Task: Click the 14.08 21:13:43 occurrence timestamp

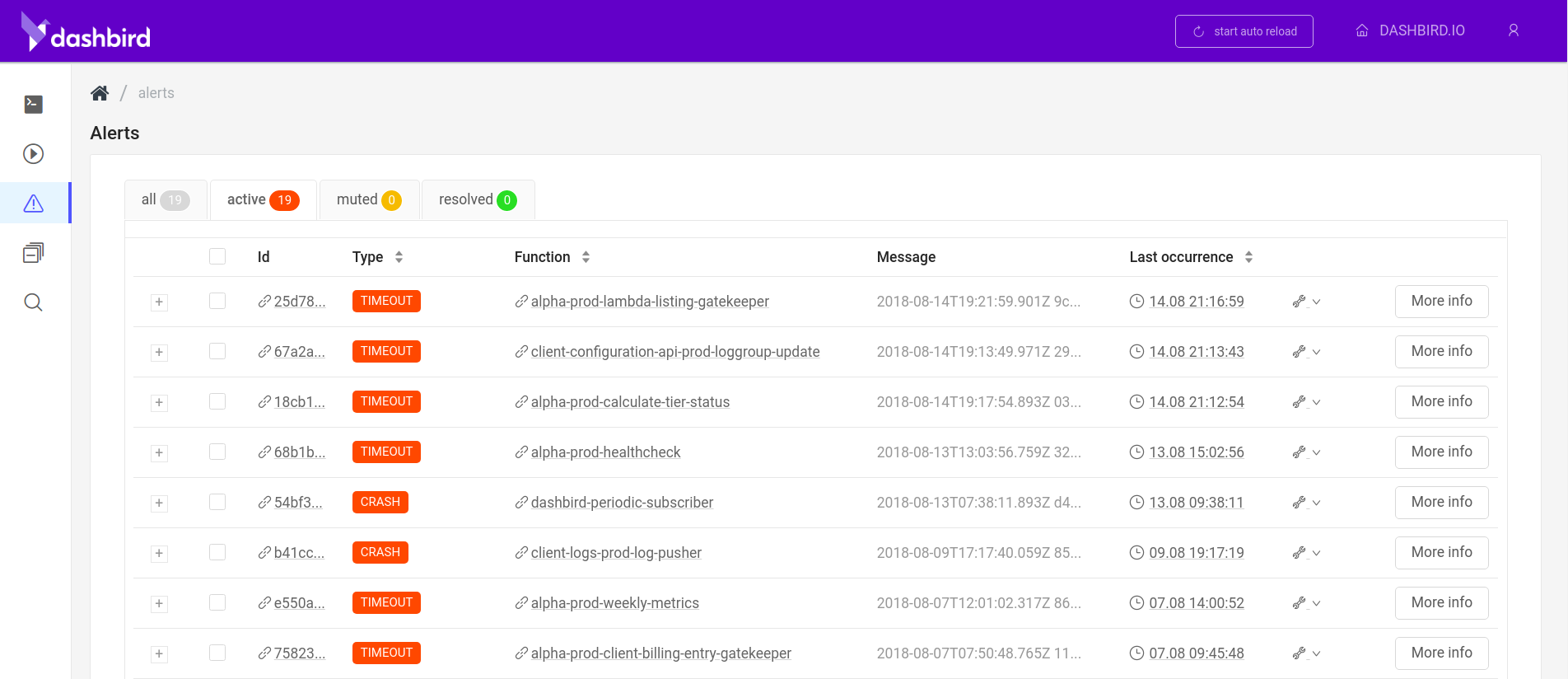Action: coord(1196,352)
